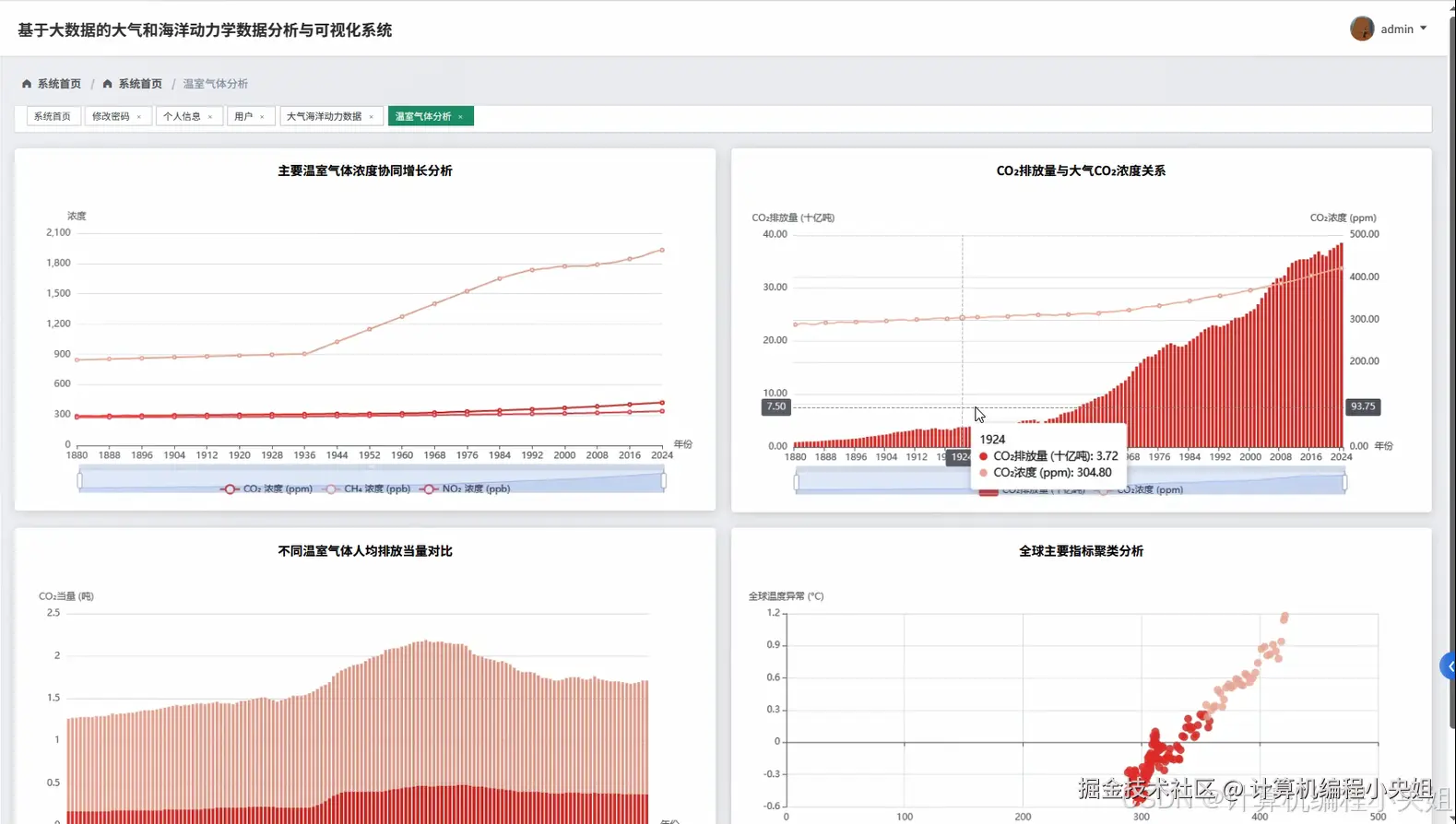
Task: Click chart title 主要温室气体浓度协同增长分析
Action: pyautogui.click(x=365, y=171)
